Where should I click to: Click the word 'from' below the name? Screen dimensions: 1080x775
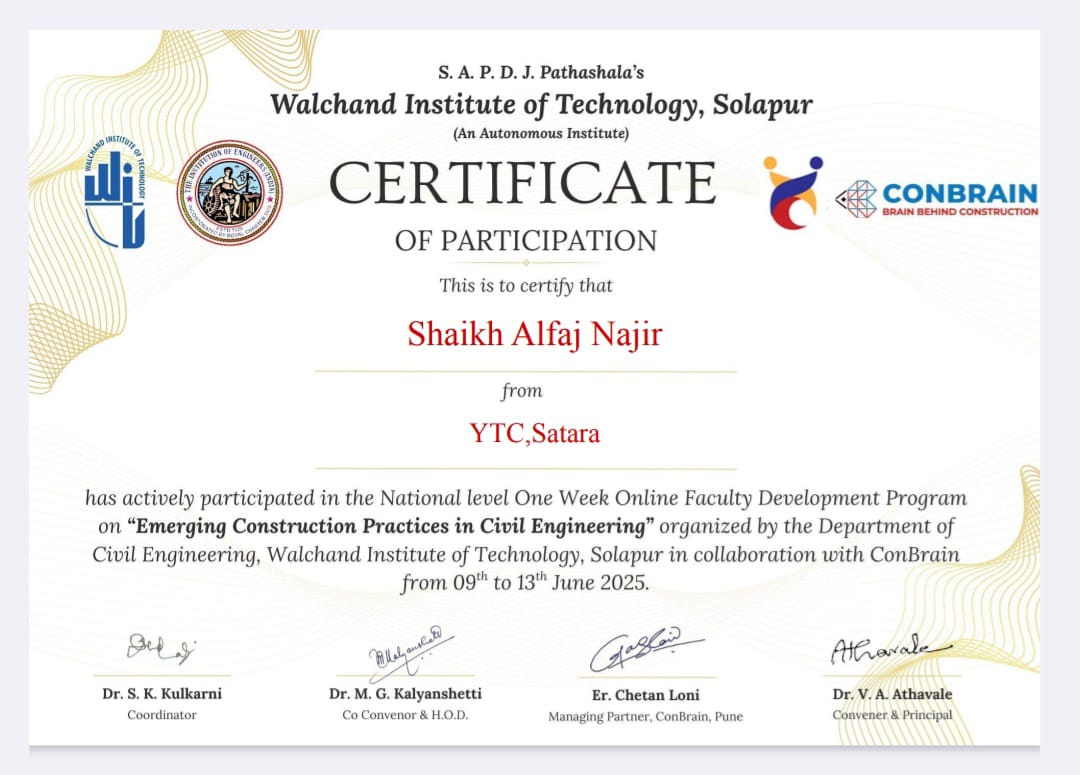tap(521, 391)
